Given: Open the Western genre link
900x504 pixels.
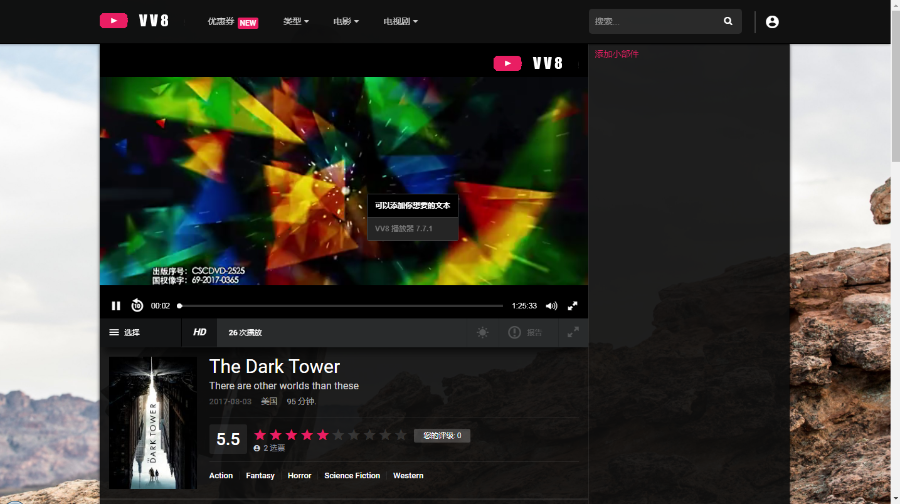Looking at the screenshot, I should pyautogui.click(x=408, y=475).
